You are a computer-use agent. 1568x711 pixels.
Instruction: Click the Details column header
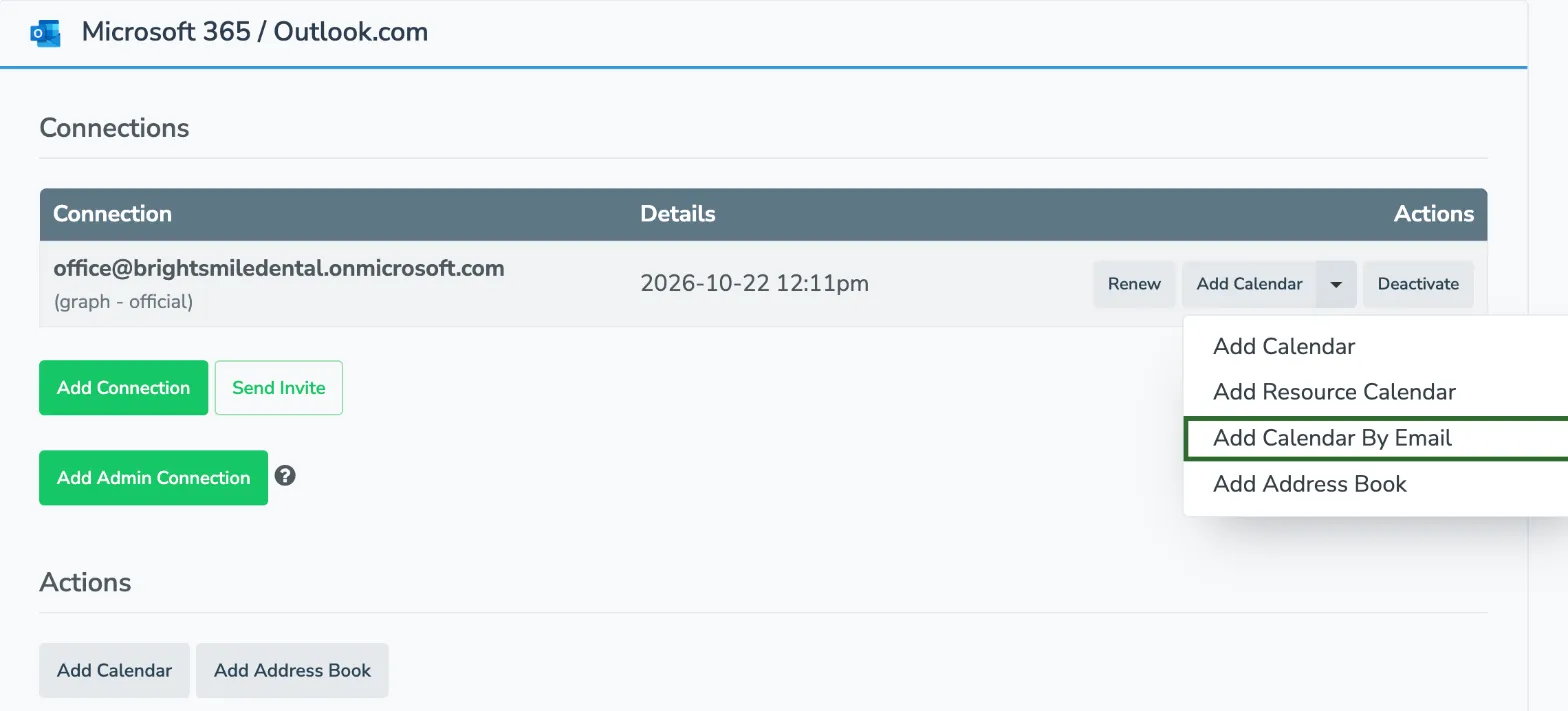coord(678,214)
